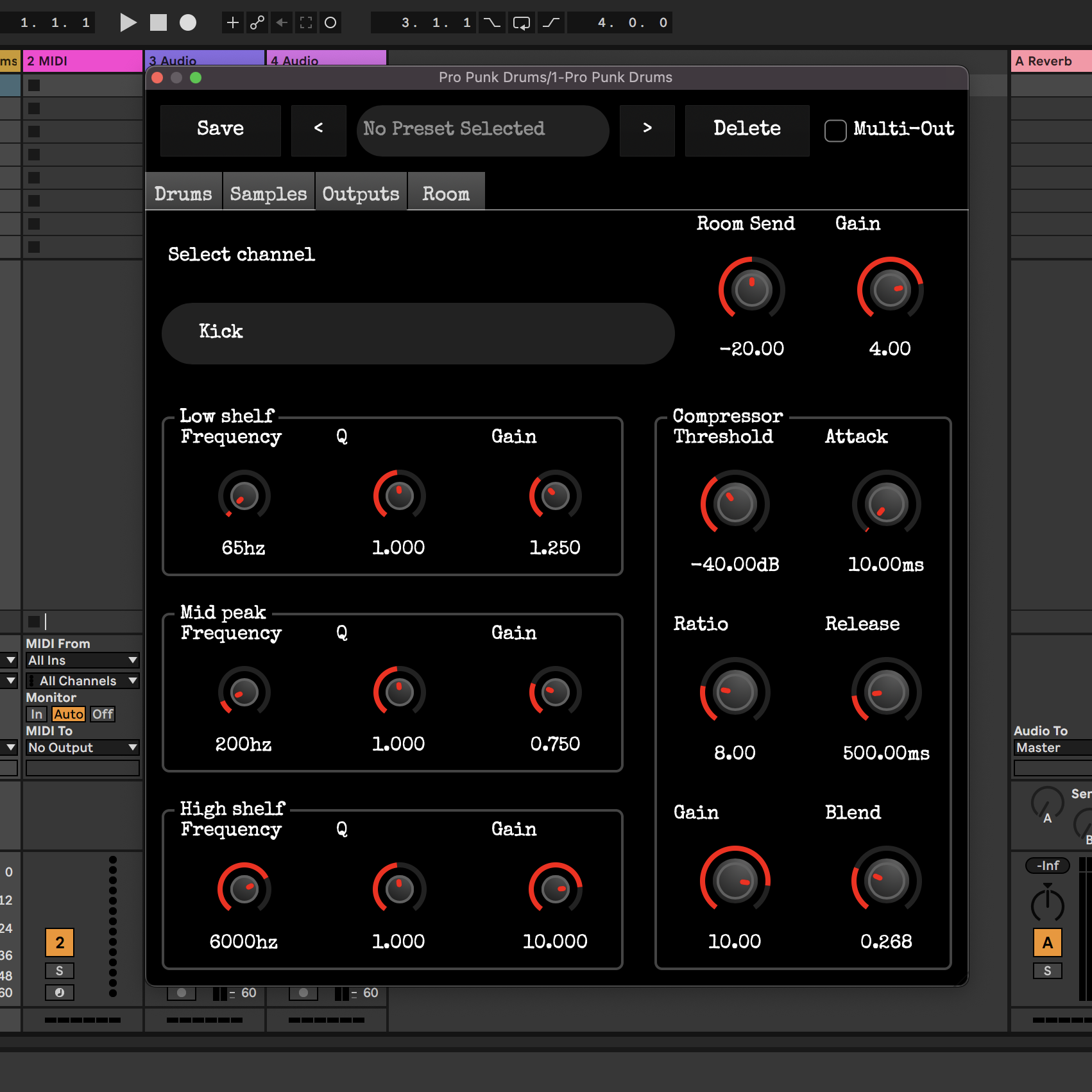Switch to the Outputs tab
This screenshot has width=1092, height=1092.
(361, 192)
